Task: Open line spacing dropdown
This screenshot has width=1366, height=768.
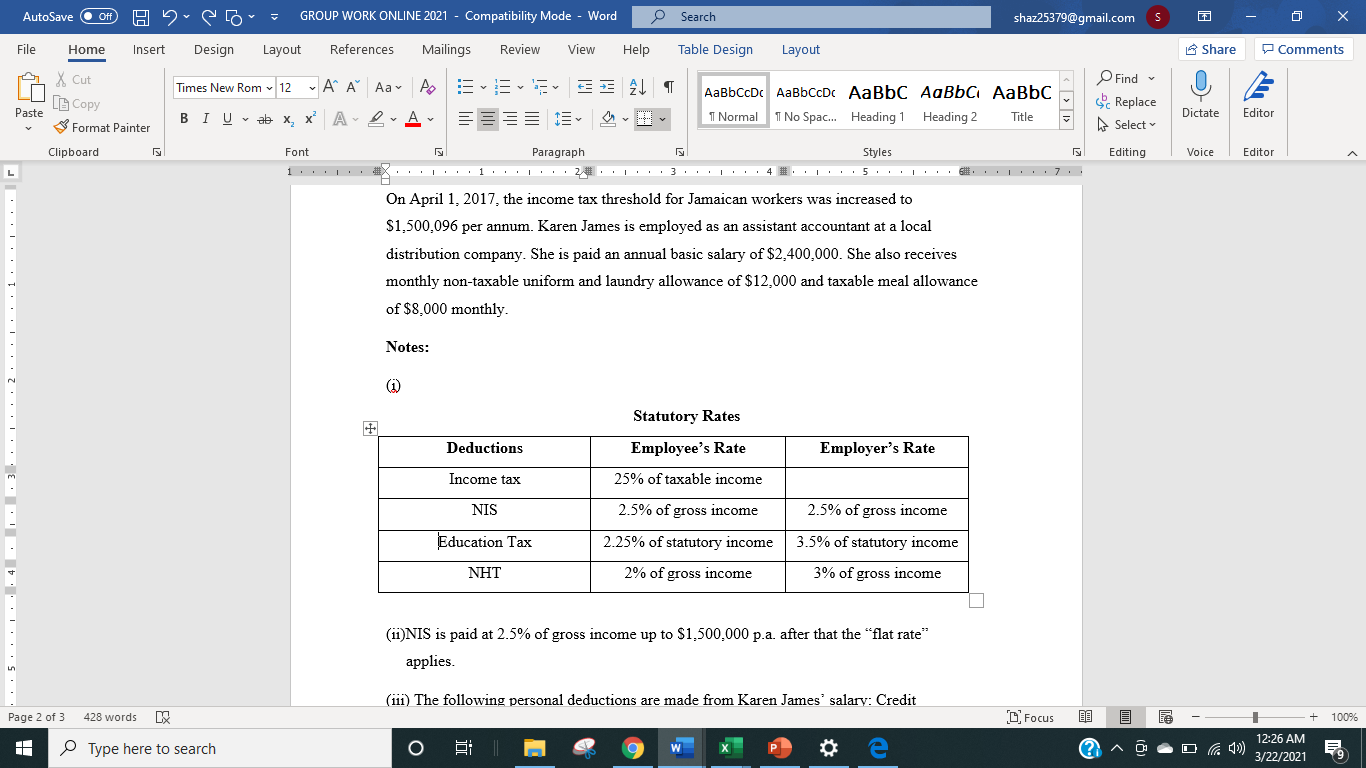Action: click(x=567, y=119)
